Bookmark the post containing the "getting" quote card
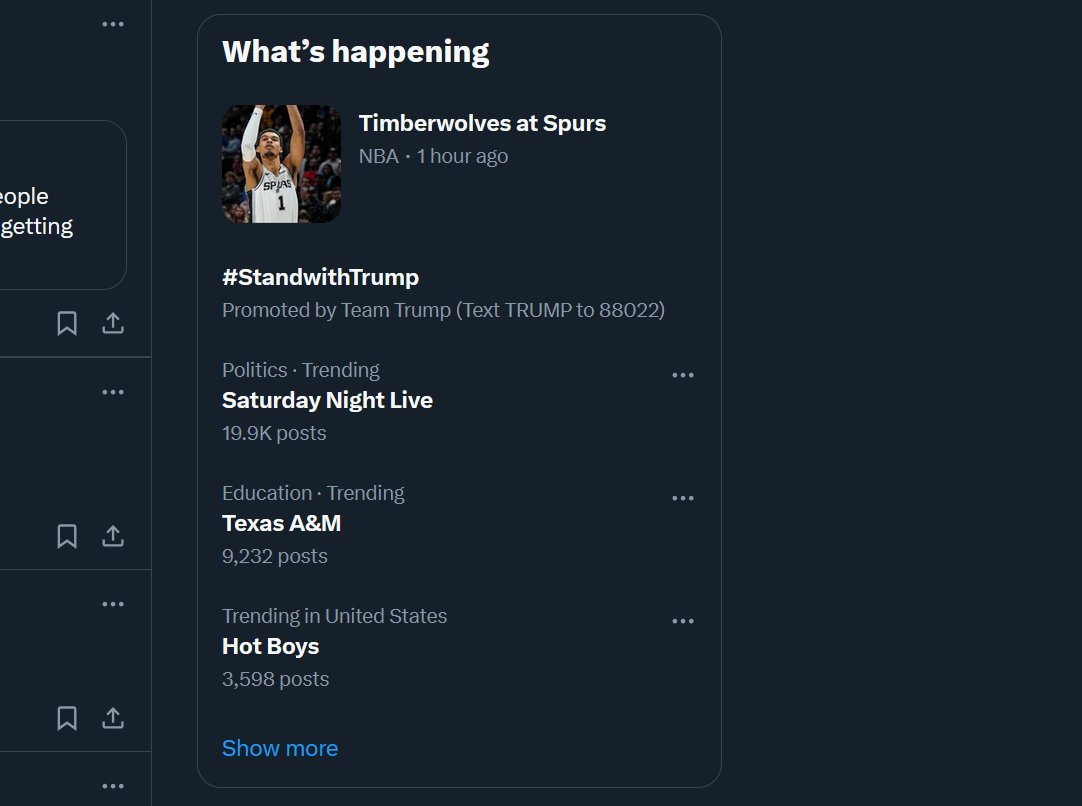This screenshot has height=806, width=1082. point(67,323)
